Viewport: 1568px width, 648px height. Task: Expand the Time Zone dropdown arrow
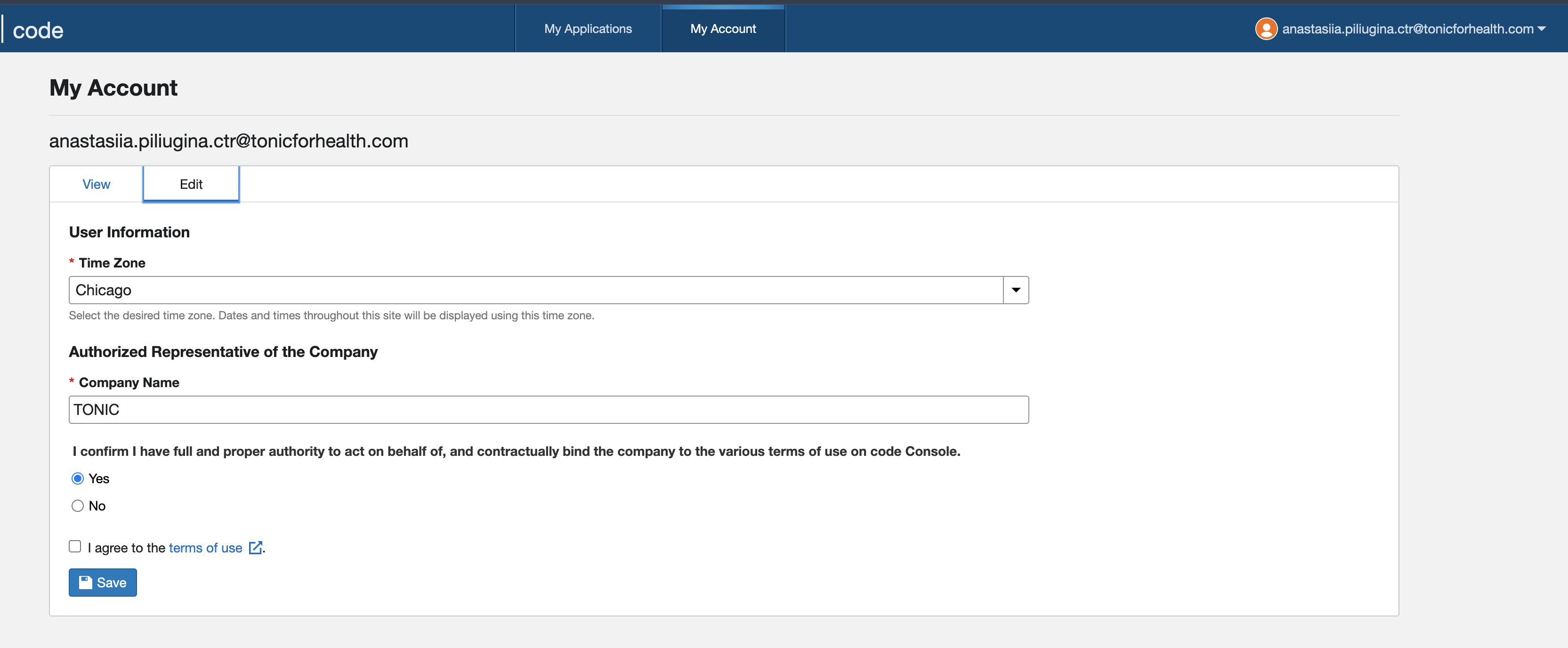1016,290
